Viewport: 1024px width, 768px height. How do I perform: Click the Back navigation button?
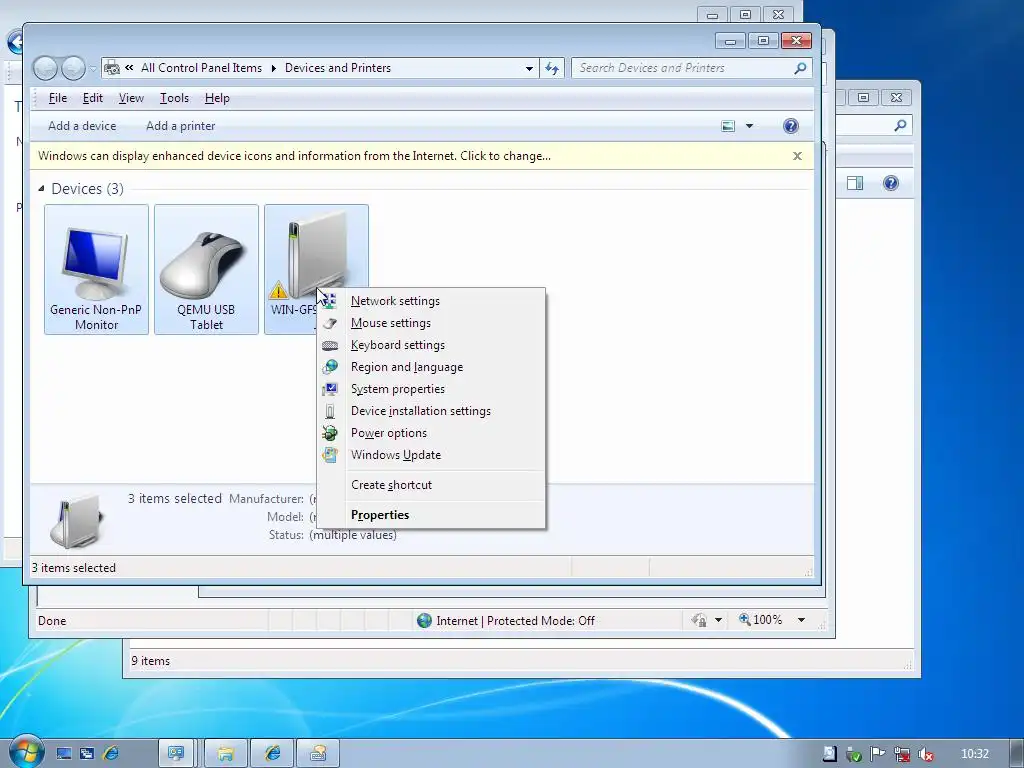[46, 68]
